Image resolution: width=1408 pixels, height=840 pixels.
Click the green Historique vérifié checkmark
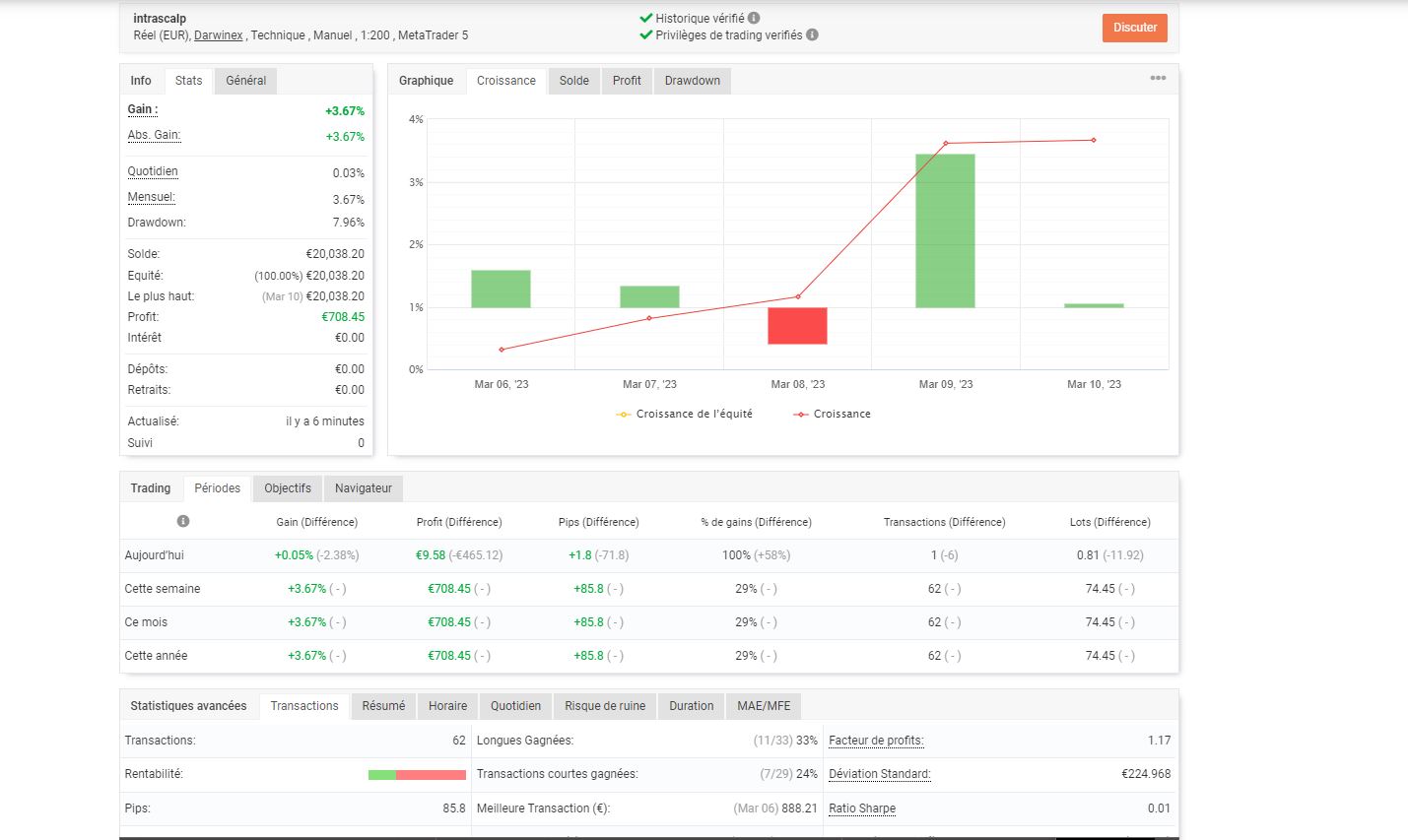point(646,18)
